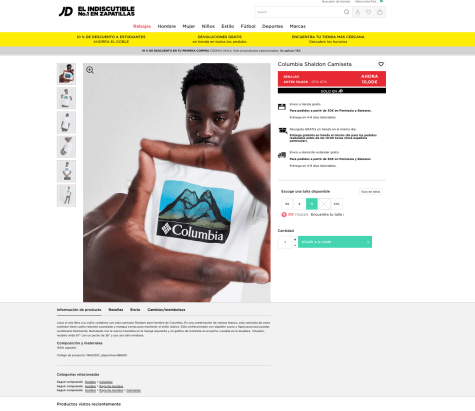Select the second product thumbnail
475x411 pixels.
click(66, 98)
